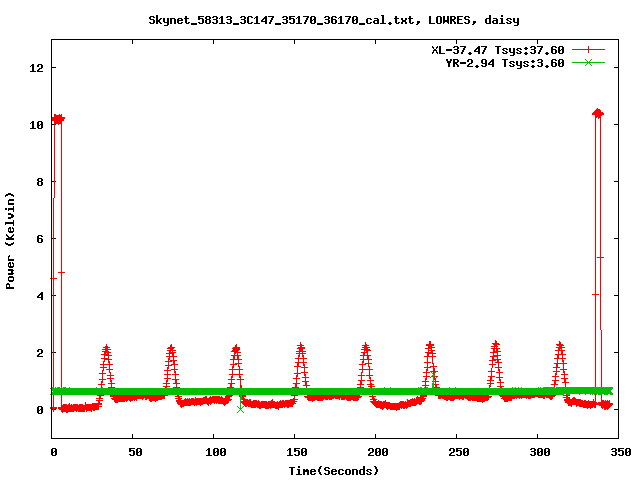Click the red peak near 195 seconds
Screen dimensions: 640x480
(x=366, y=366)
